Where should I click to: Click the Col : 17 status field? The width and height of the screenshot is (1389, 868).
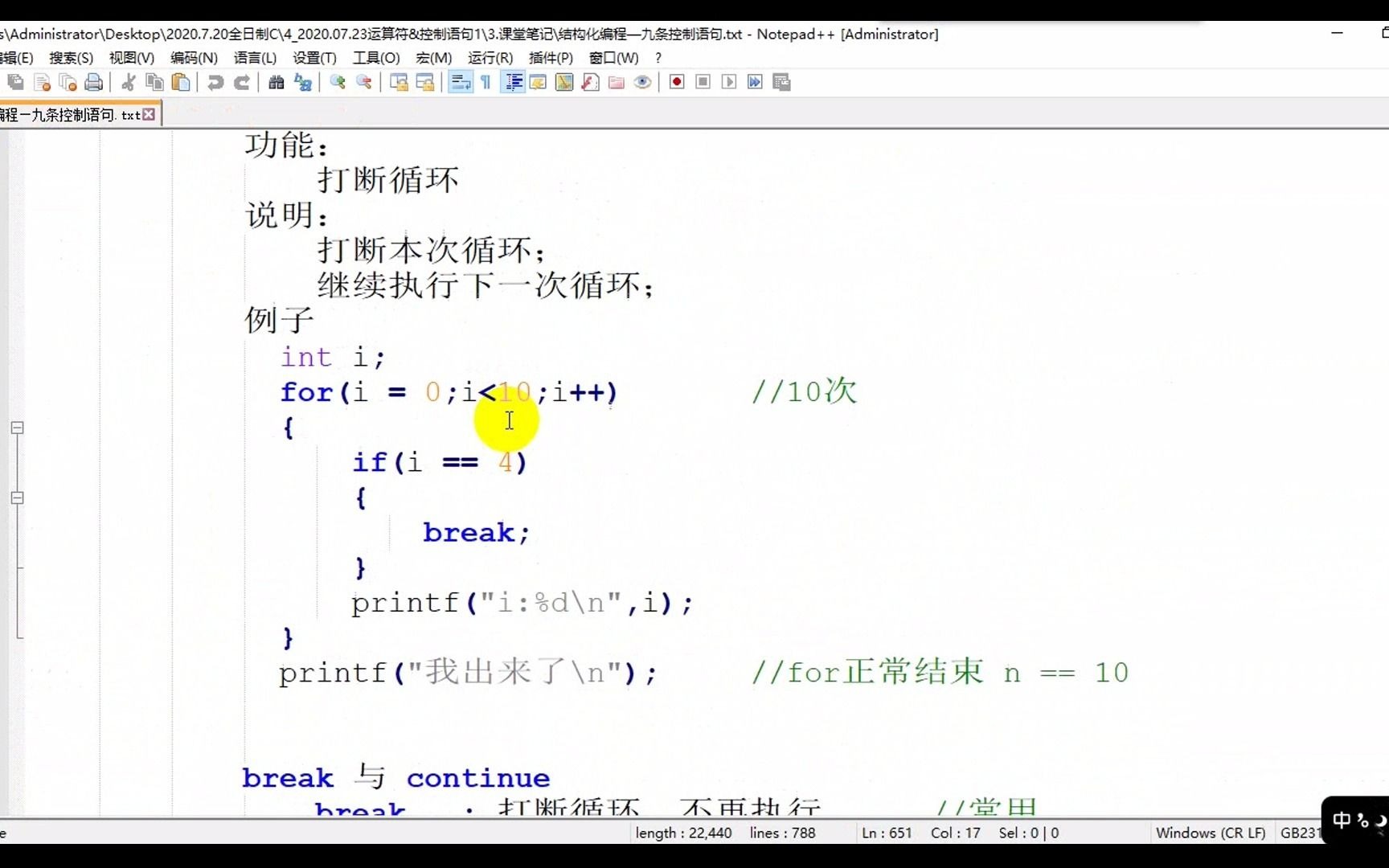(955, 833)
